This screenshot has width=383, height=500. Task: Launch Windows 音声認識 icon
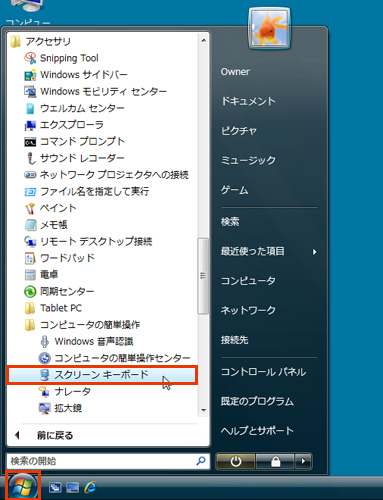tap(44, 341)
